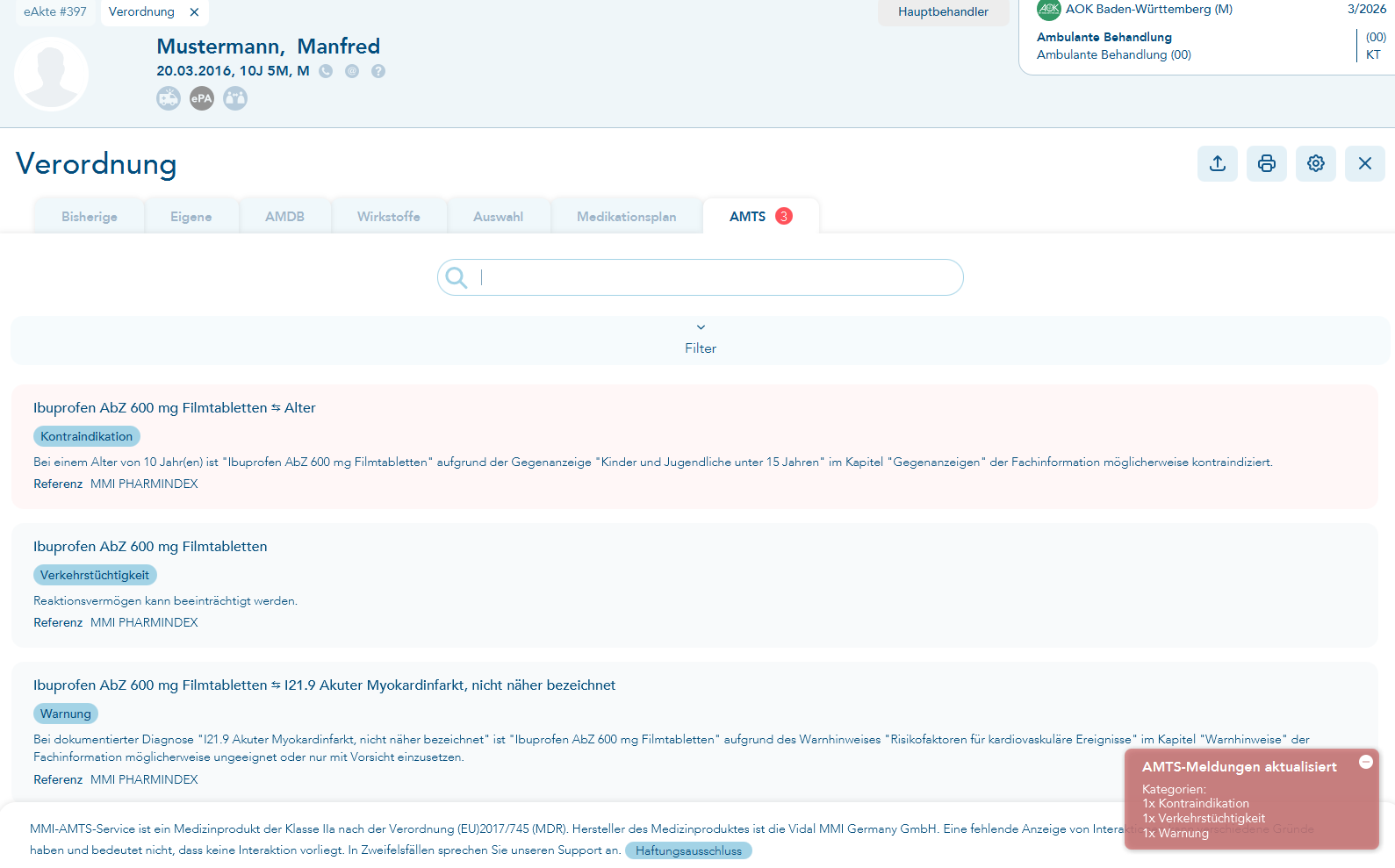This screenshot has width=1395, height=868.
Task: Click the ePA badge icon
Action: [202, 98]
